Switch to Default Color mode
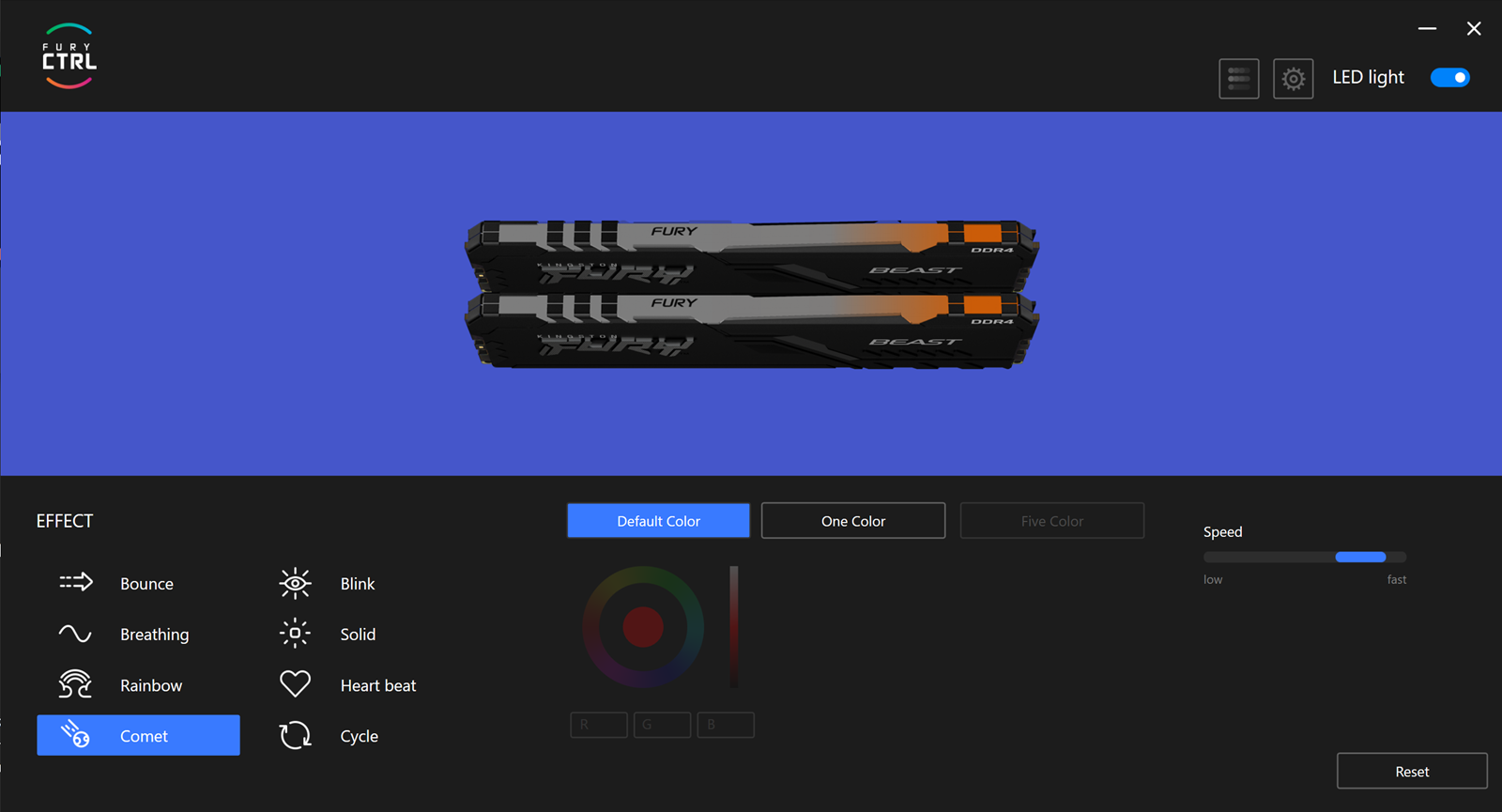Image resolution: width=1502 pixels, height=812 pixels. (x=658, y=520)
